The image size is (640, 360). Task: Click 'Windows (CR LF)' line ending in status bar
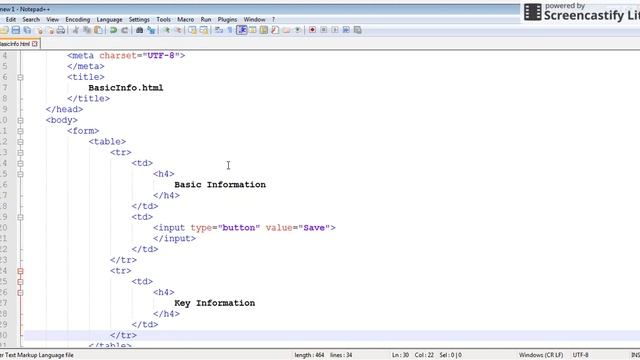[541, 355]
